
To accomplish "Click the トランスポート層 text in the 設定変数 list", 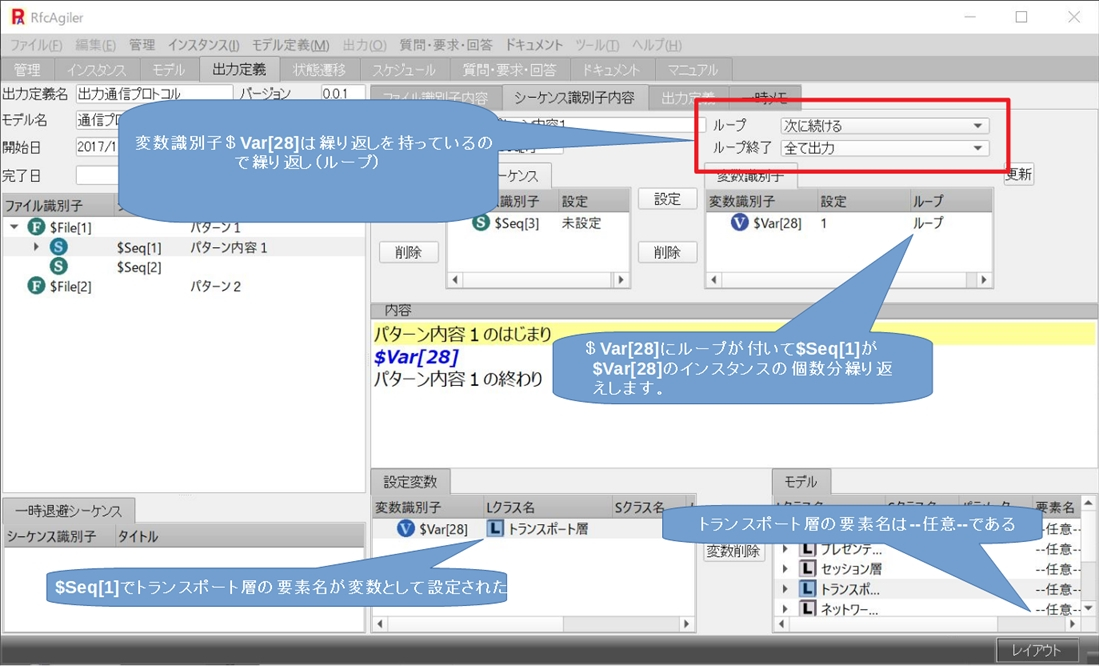I will click(548, 529).
